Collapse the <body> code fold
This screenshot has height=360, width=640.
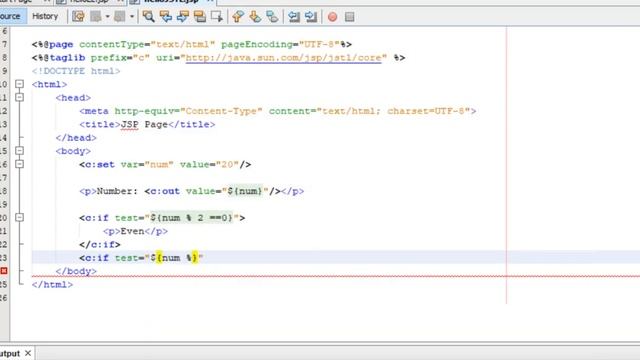coord(19,151)
